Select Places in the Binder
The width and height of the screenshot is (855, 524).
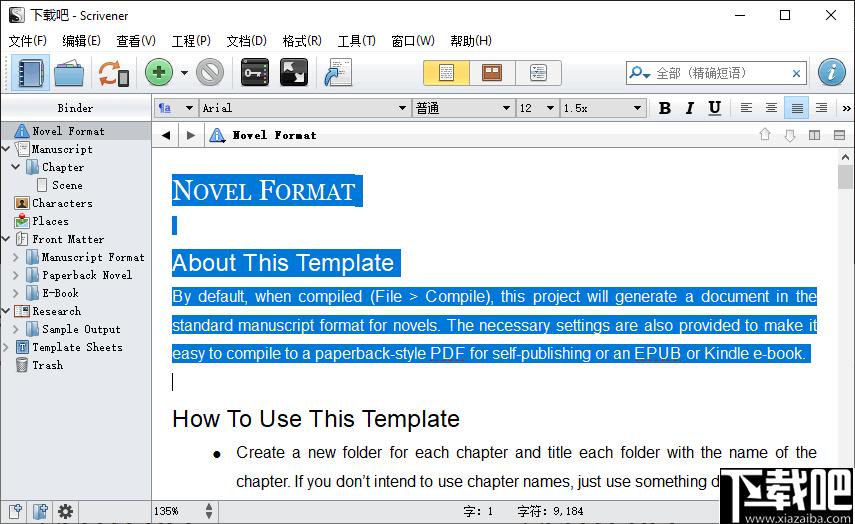click(50, 221)
